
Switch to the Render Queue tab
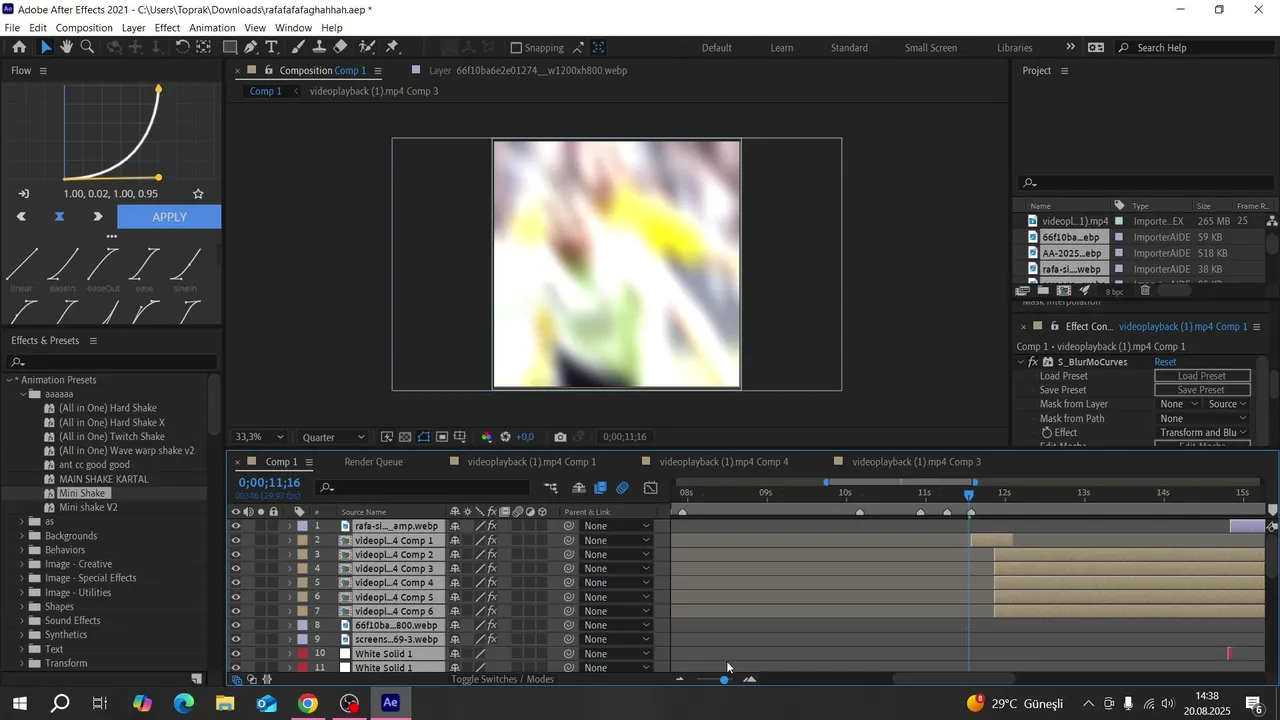tap(373, 462)
